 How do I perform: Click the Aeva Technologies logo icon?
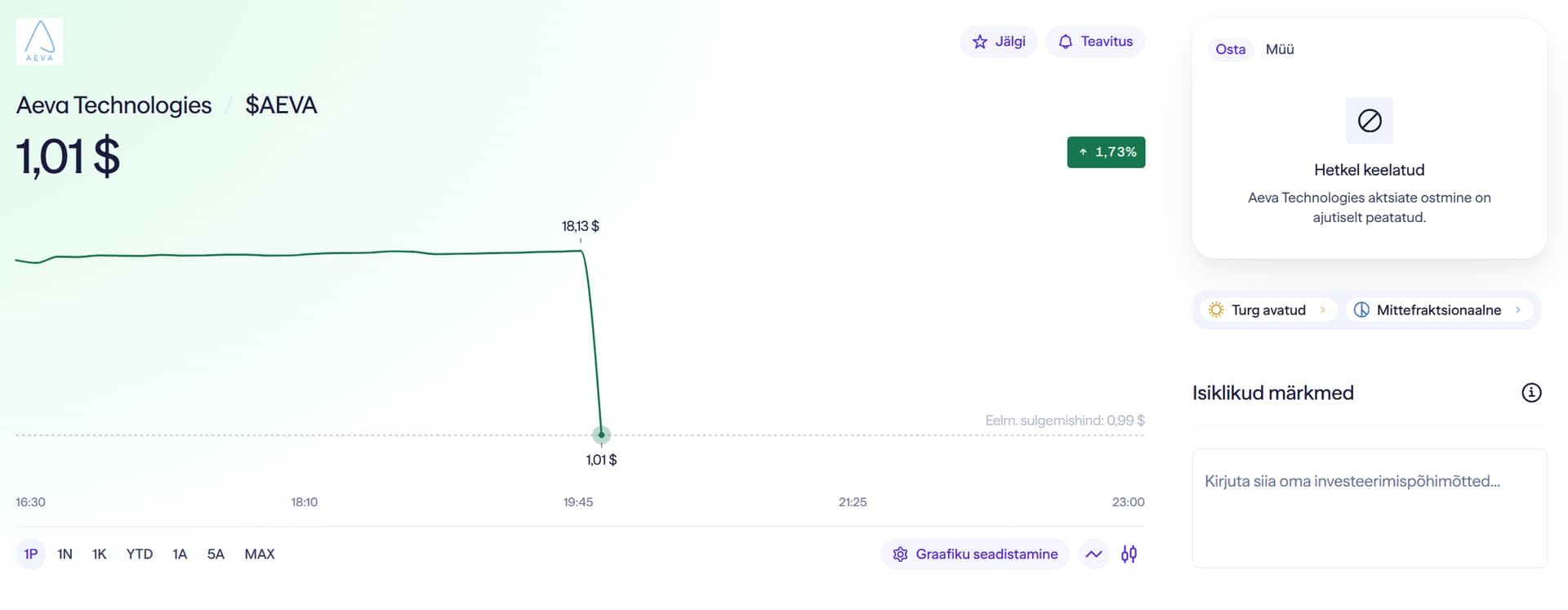[39, 42]
